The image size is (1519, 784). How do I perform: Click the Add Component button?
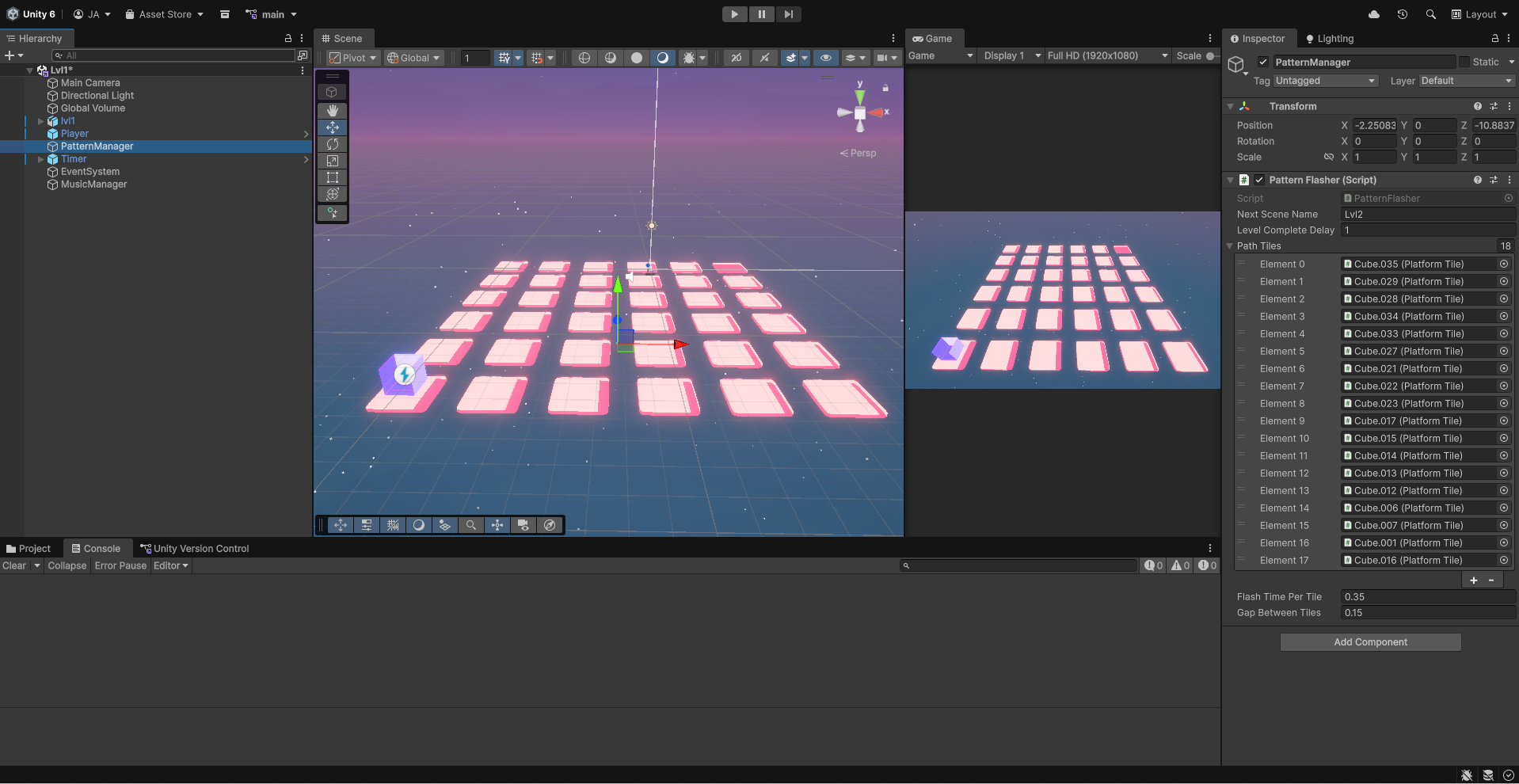(1370, 642)
